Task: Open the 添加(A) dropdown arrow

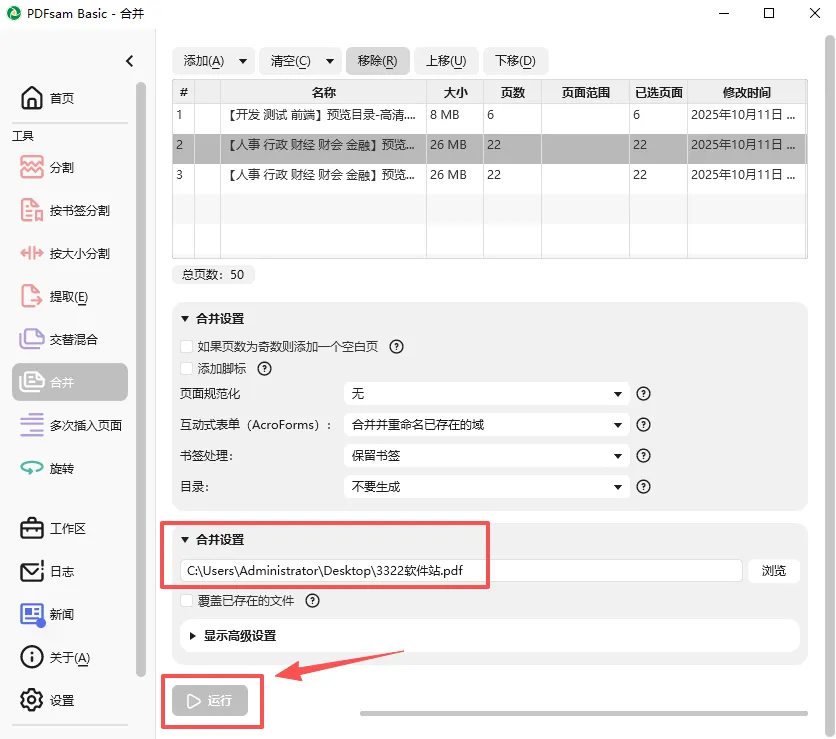Action: click(x=243, y=61)
